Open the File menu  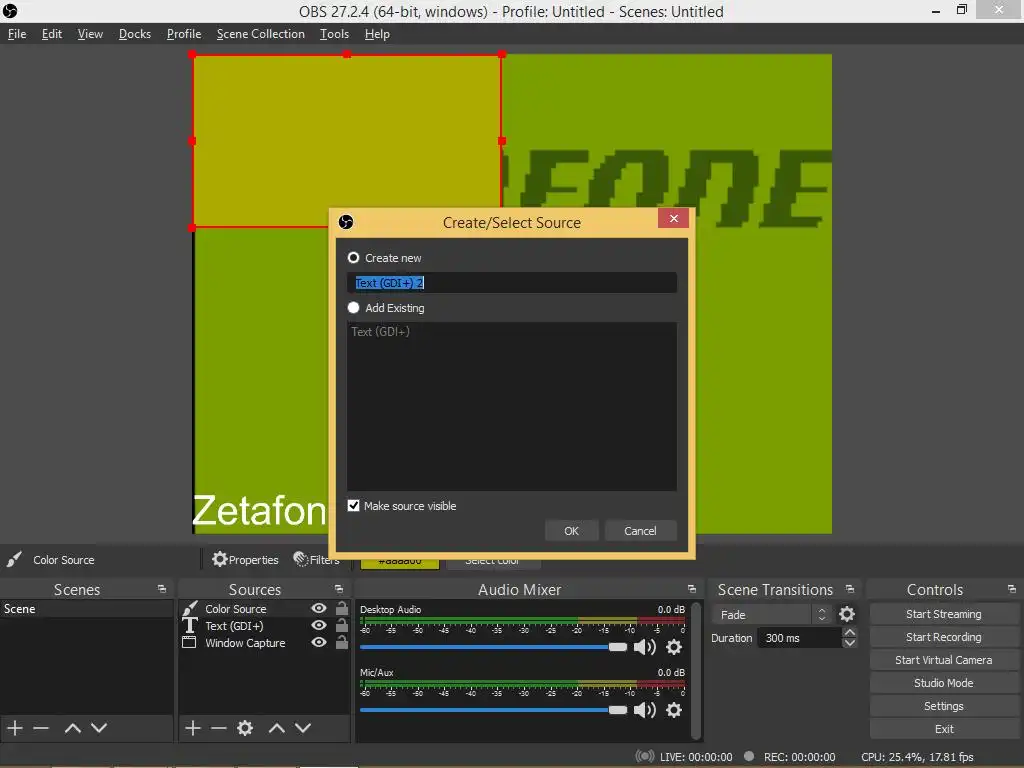[x=17, y=34]
